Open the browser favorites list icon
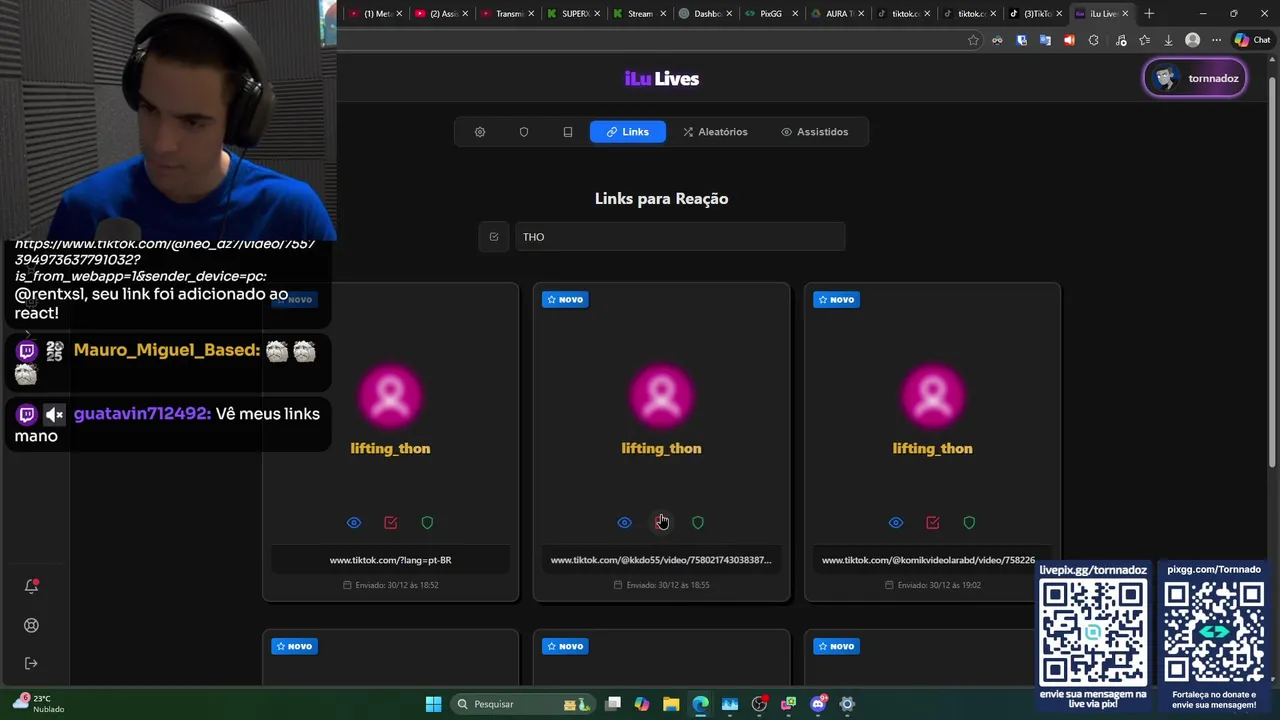The image size is (1280, 720). (1144, 40)
